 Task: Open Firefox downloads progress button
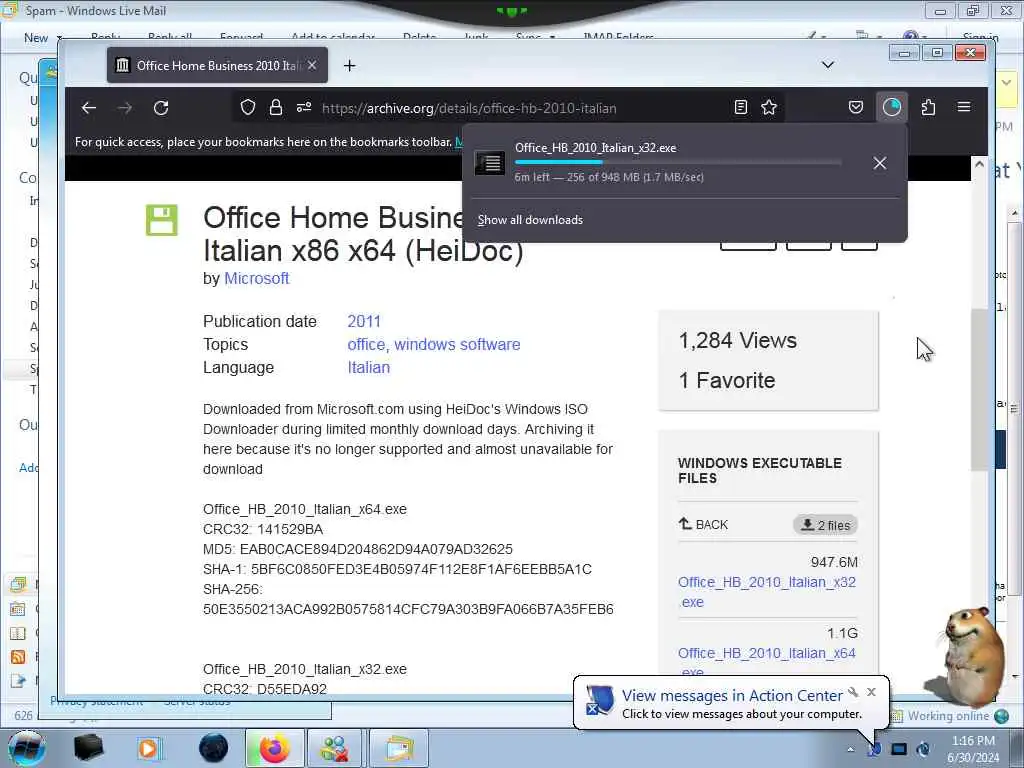(x=891, y=107)
